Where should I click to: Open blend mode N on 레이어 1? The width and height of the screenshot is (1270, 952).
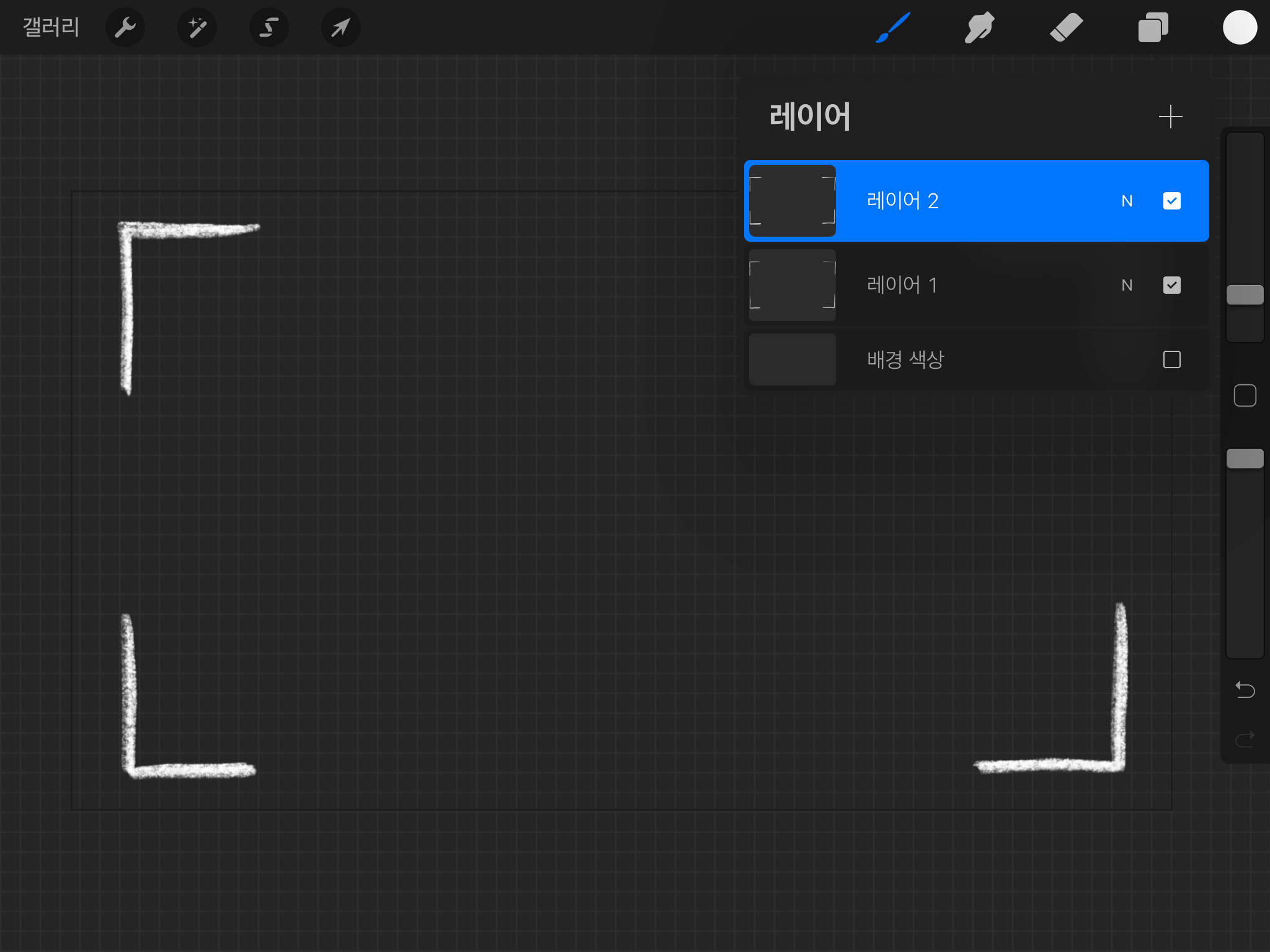(1127, 285)
